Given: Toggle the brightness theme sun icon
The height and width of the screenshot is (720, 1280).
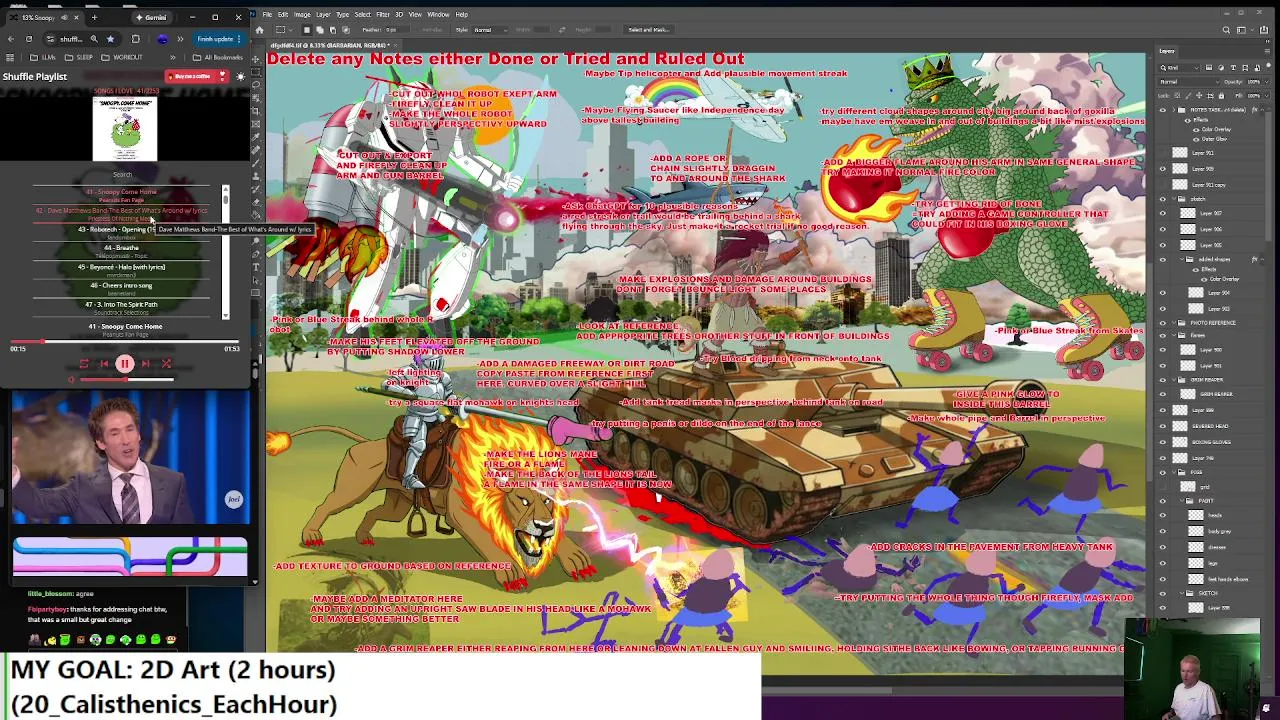Looking at the screenshot, I should point(240,76).
